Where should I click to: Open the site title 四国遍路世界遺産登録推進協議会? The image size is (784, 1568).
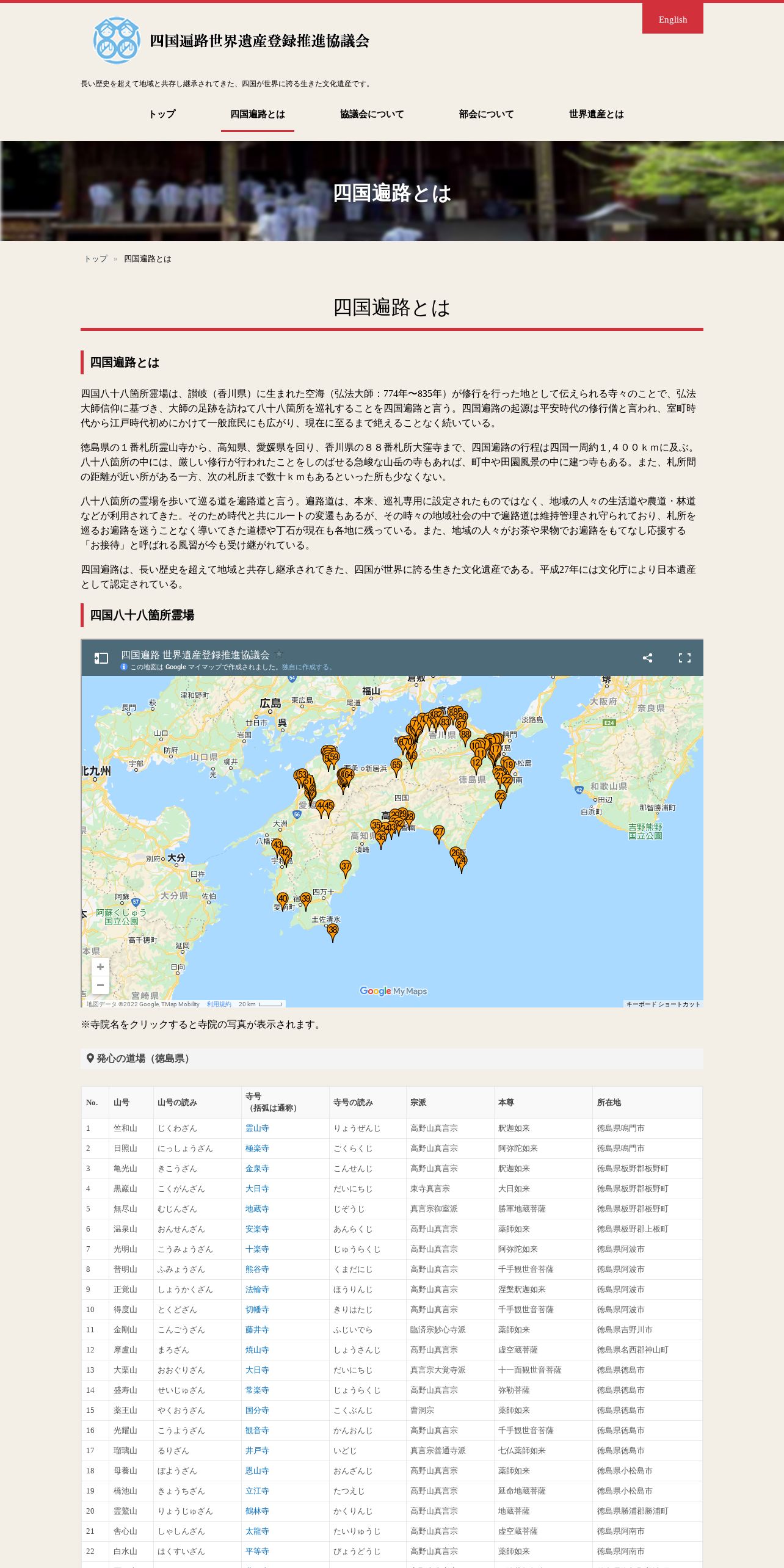point(260,41)
